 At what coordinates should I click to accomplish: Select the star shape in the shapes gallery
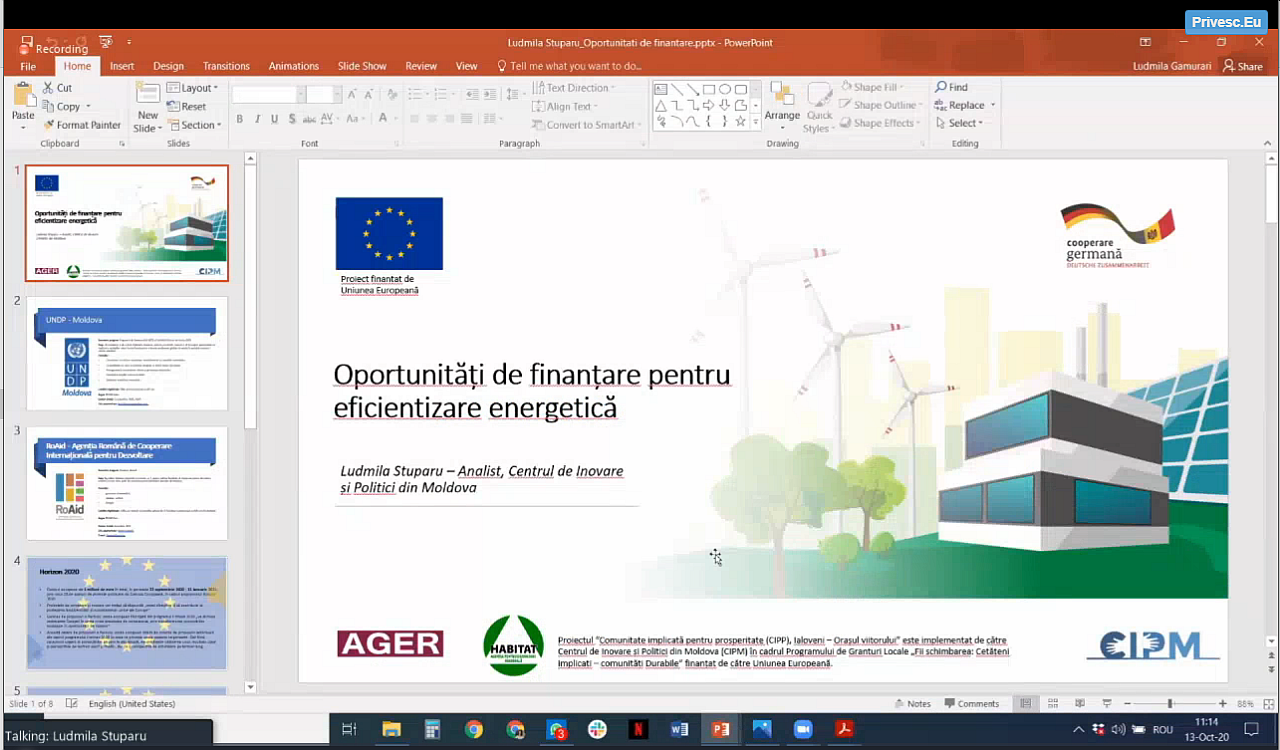(x=740, y=121)
